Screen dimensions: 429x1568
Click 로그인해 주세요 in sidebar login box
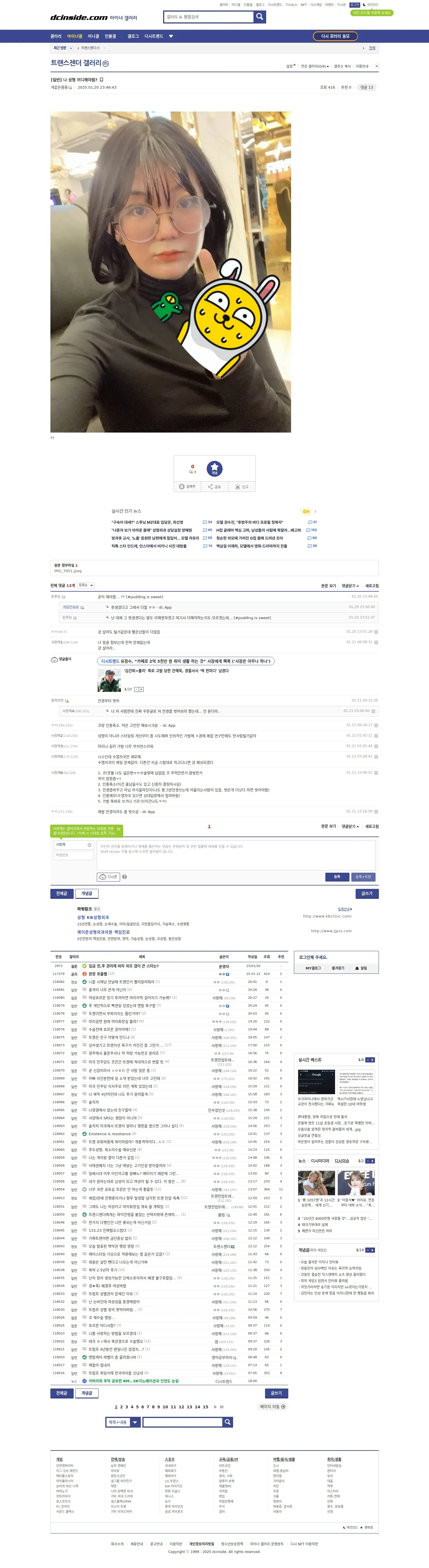pos(313,957)
